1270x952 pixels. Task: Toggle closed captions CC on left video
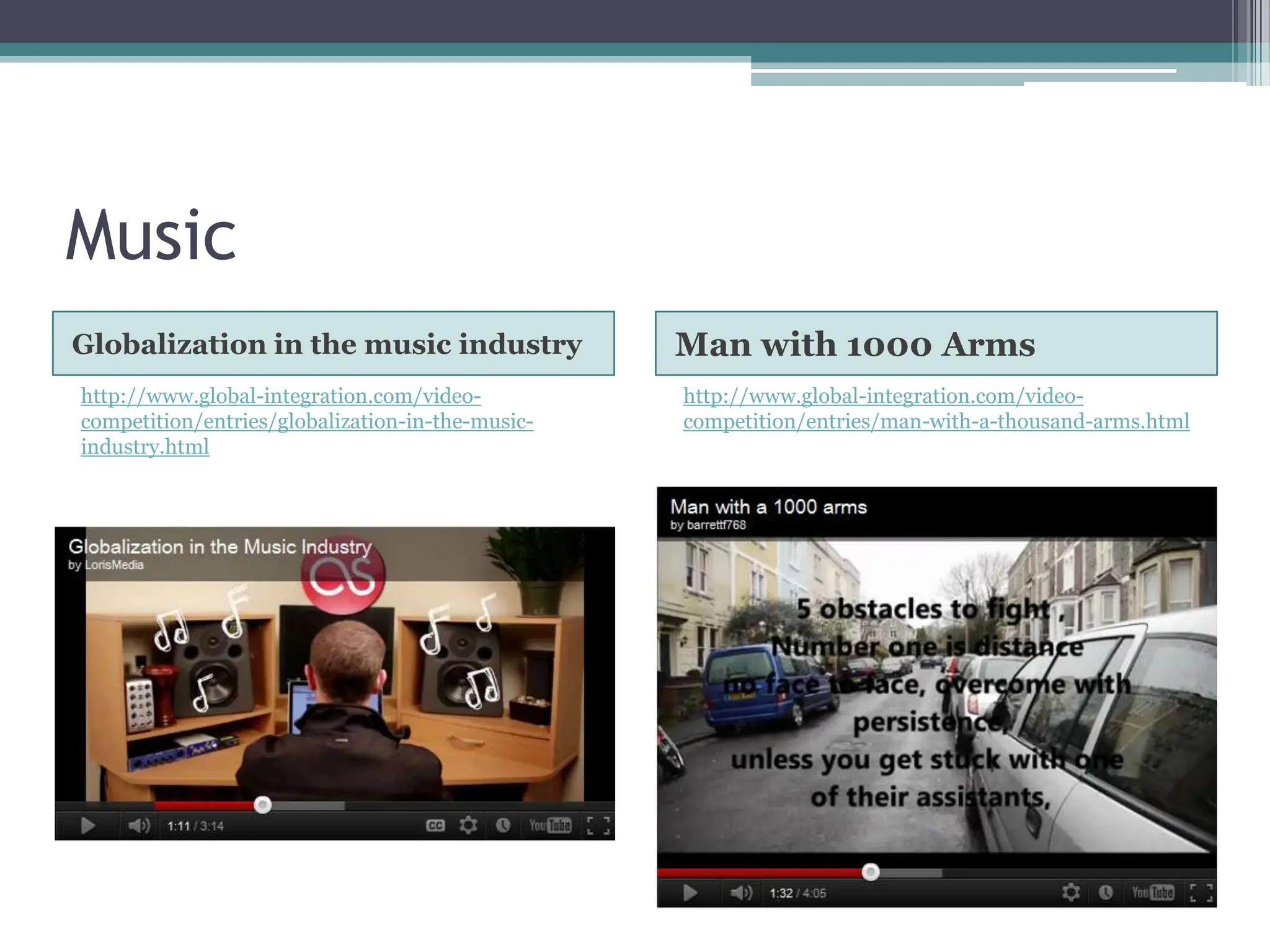[x=435, y=826]
